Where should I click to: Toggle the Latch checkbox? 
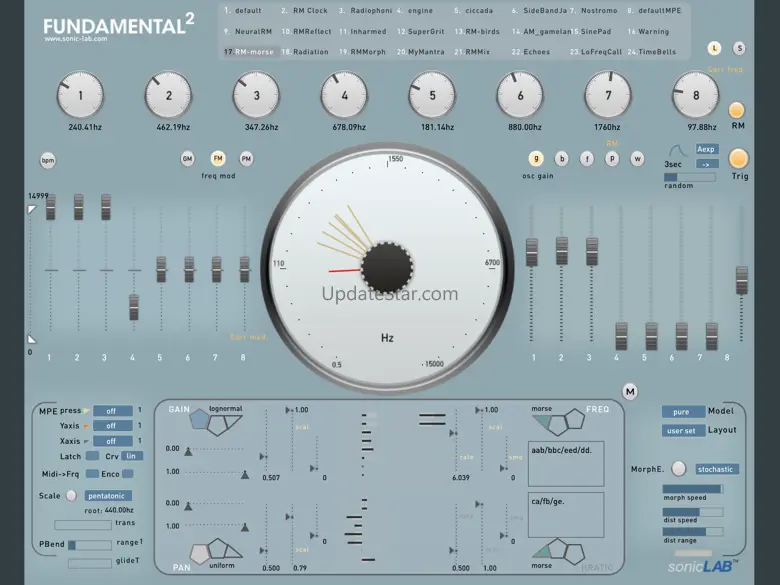(92, 456)
